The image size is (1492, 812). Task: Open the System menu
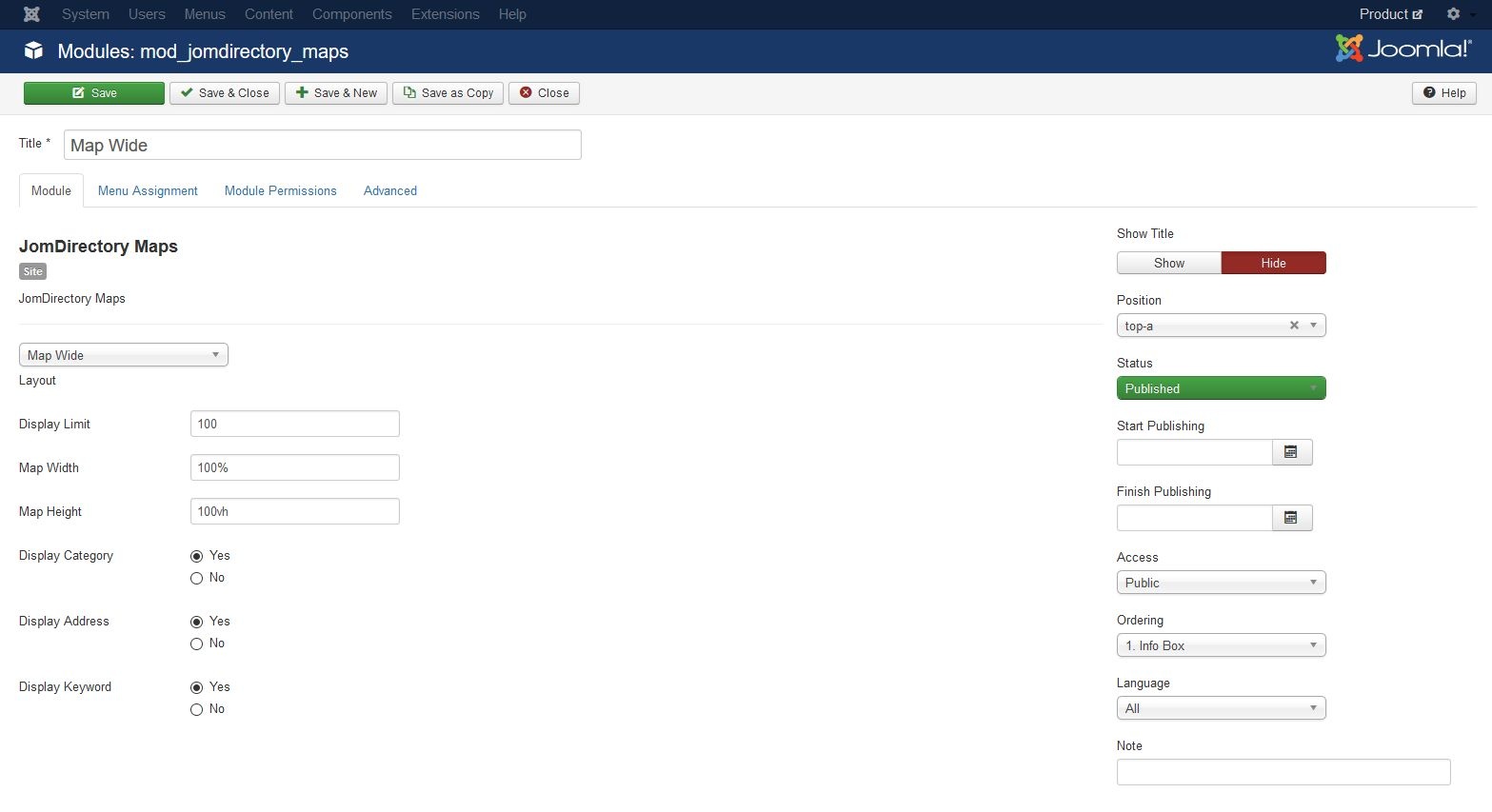86,14
